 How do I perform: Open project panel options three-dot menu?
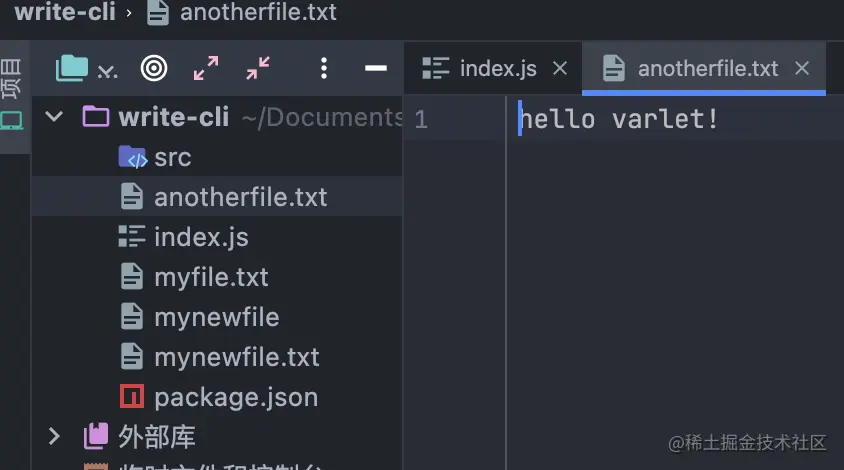click(x=323, y=68)
